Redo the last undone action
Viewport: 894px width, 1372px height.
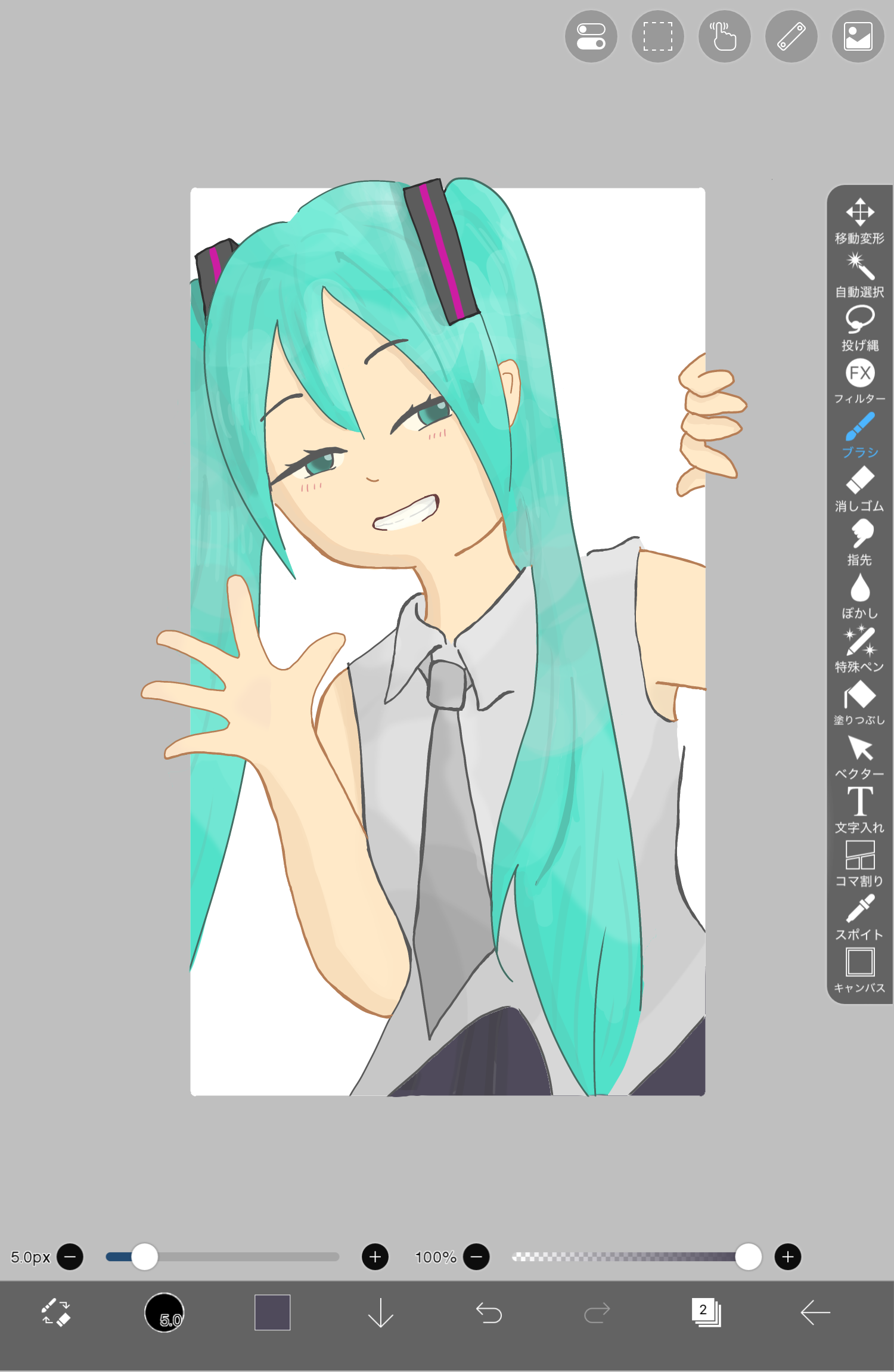click(x=597, y=1312)
